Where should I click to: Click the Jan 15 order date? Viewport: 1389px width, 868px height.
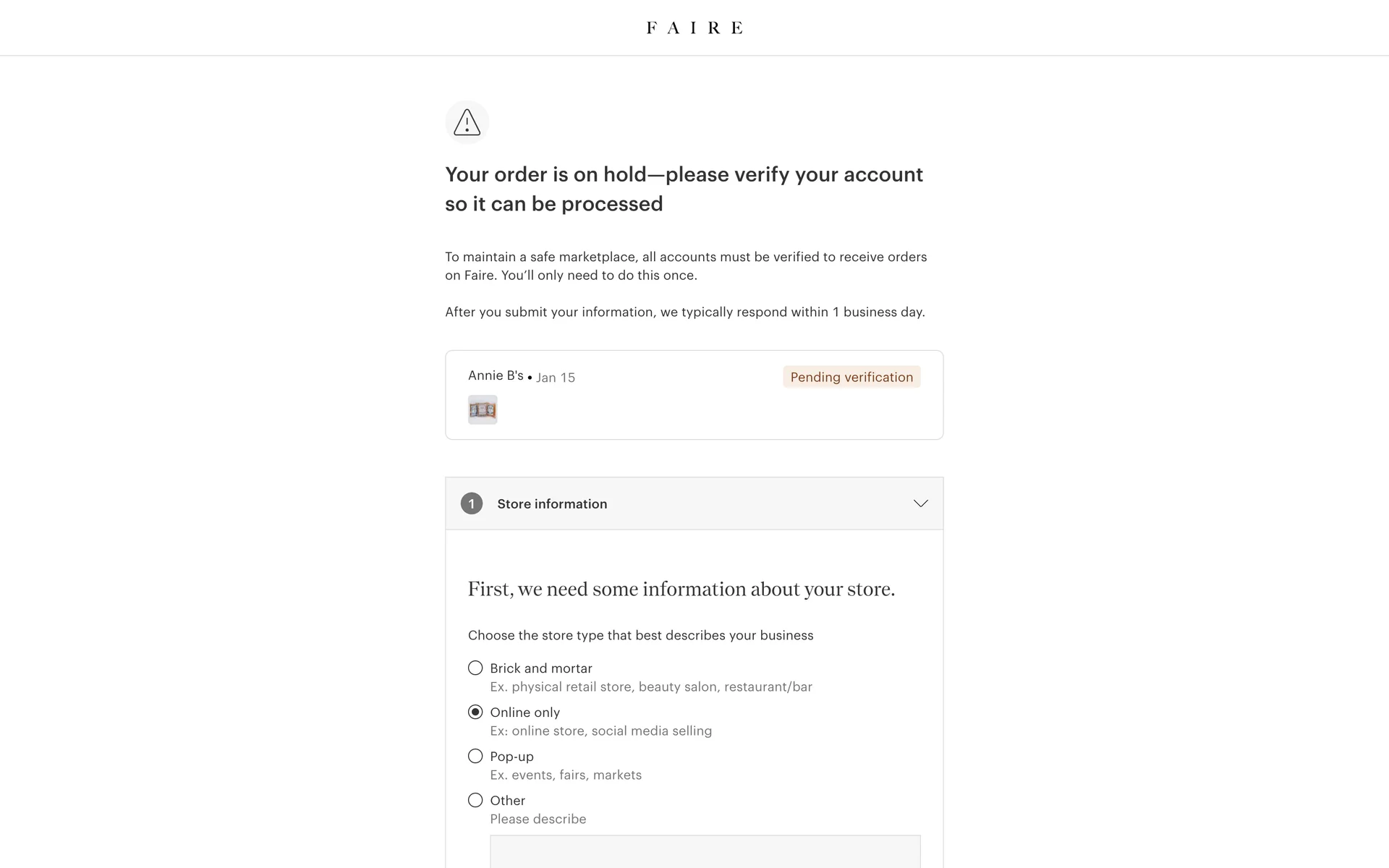[556, 378]
